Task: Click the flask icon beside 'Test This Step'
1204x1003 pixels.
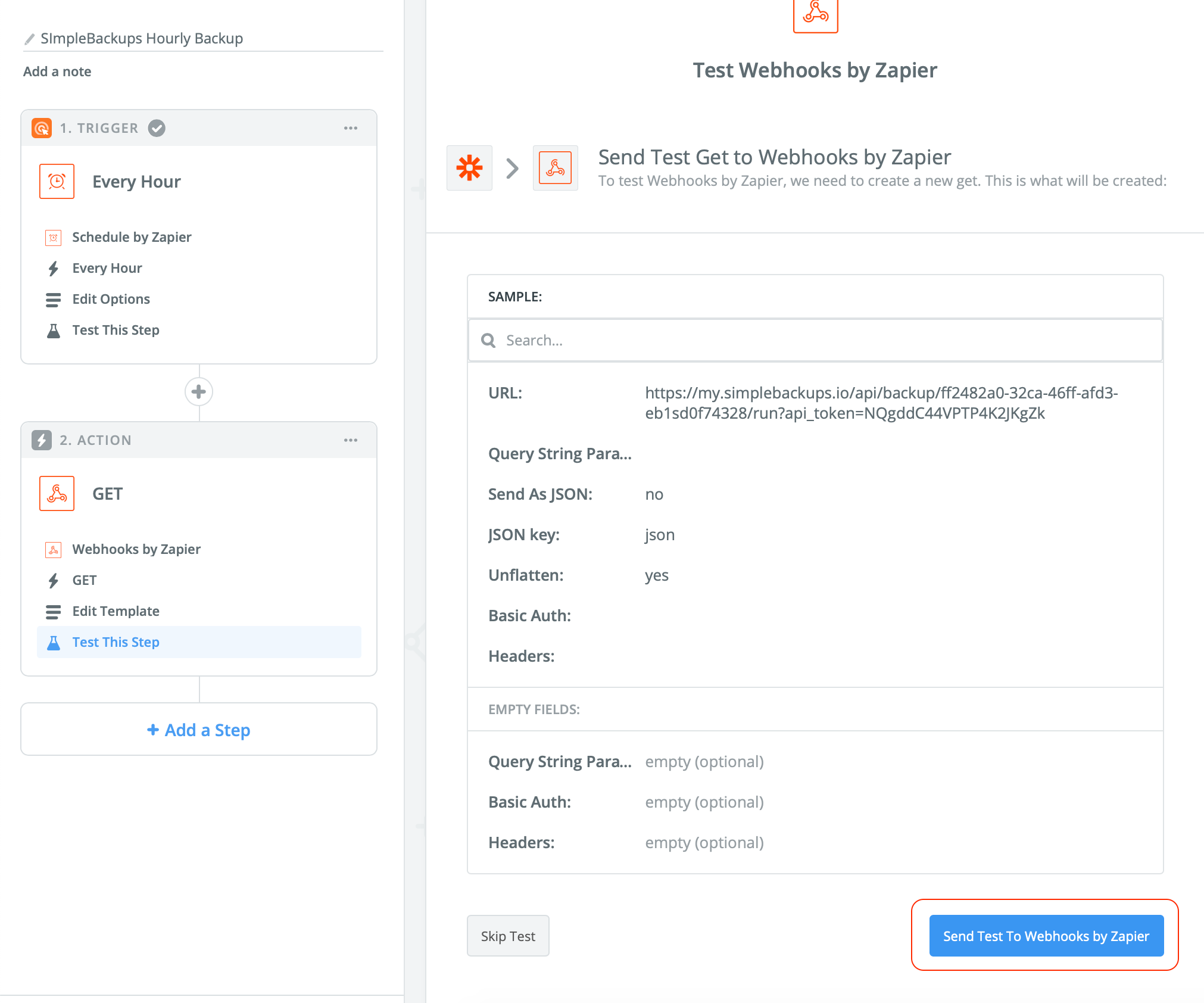Action: tap(53, 642)
